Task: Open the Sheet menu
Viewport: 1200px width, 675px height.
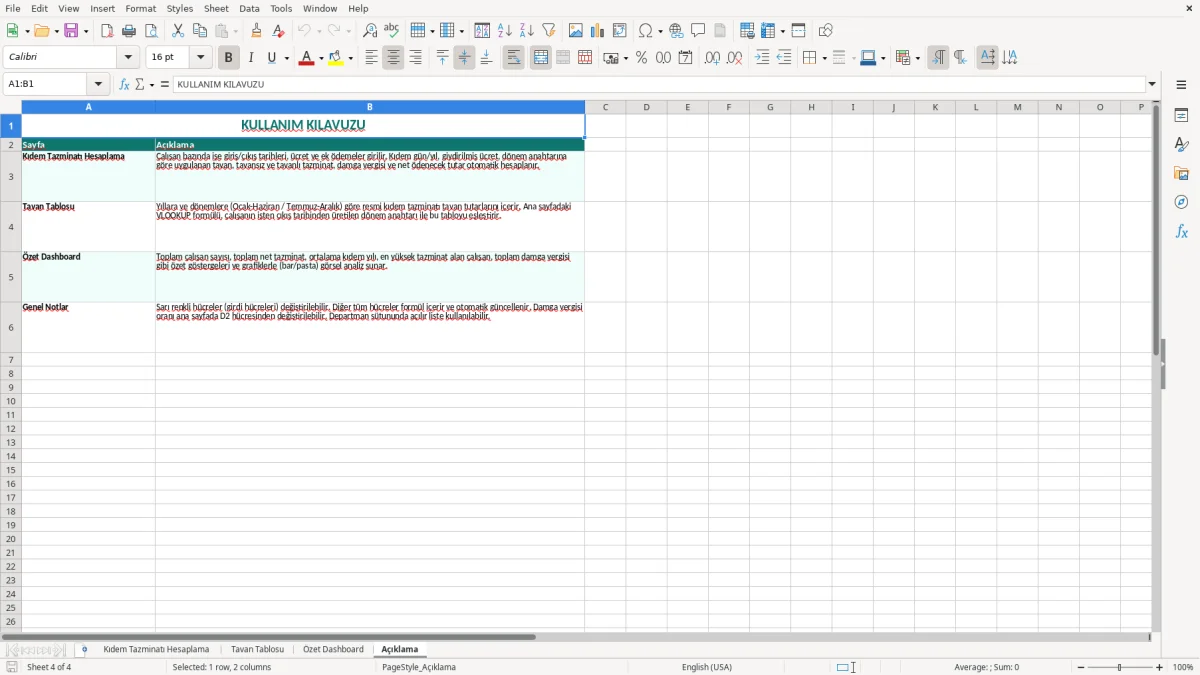Action: click(216, 8)
